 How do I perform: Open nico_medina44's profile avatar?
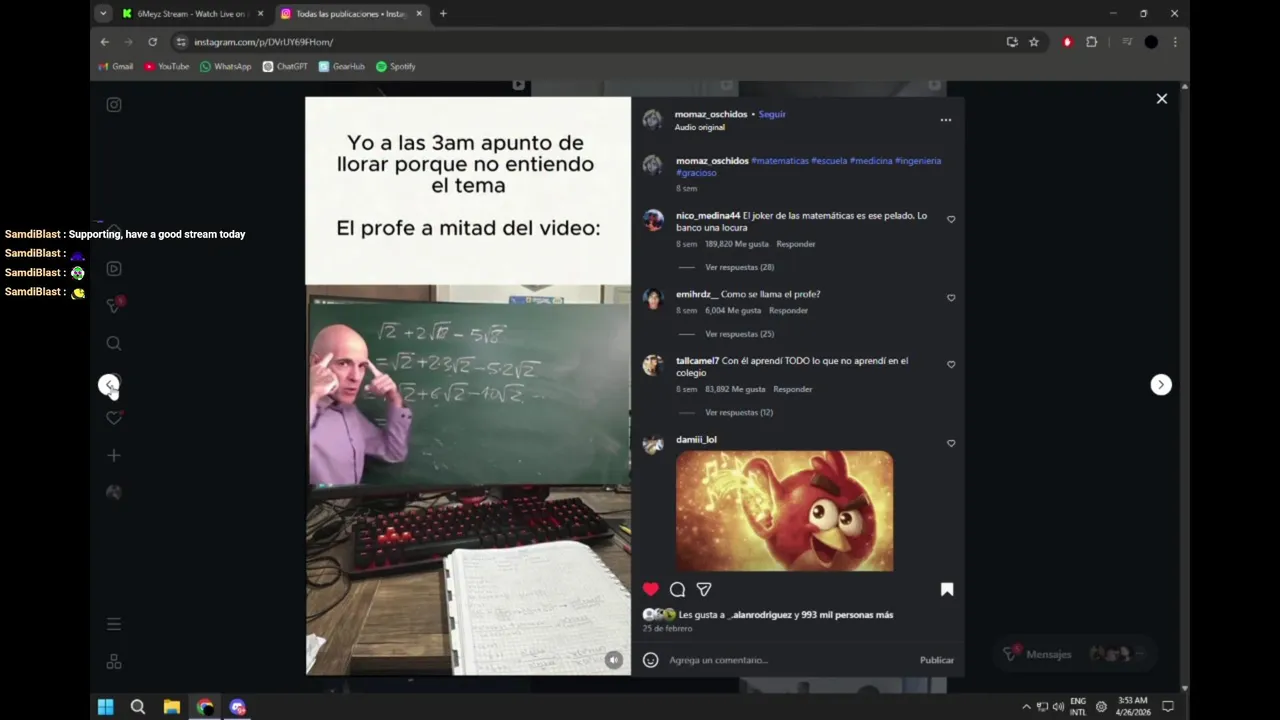[x=653, y=221]
